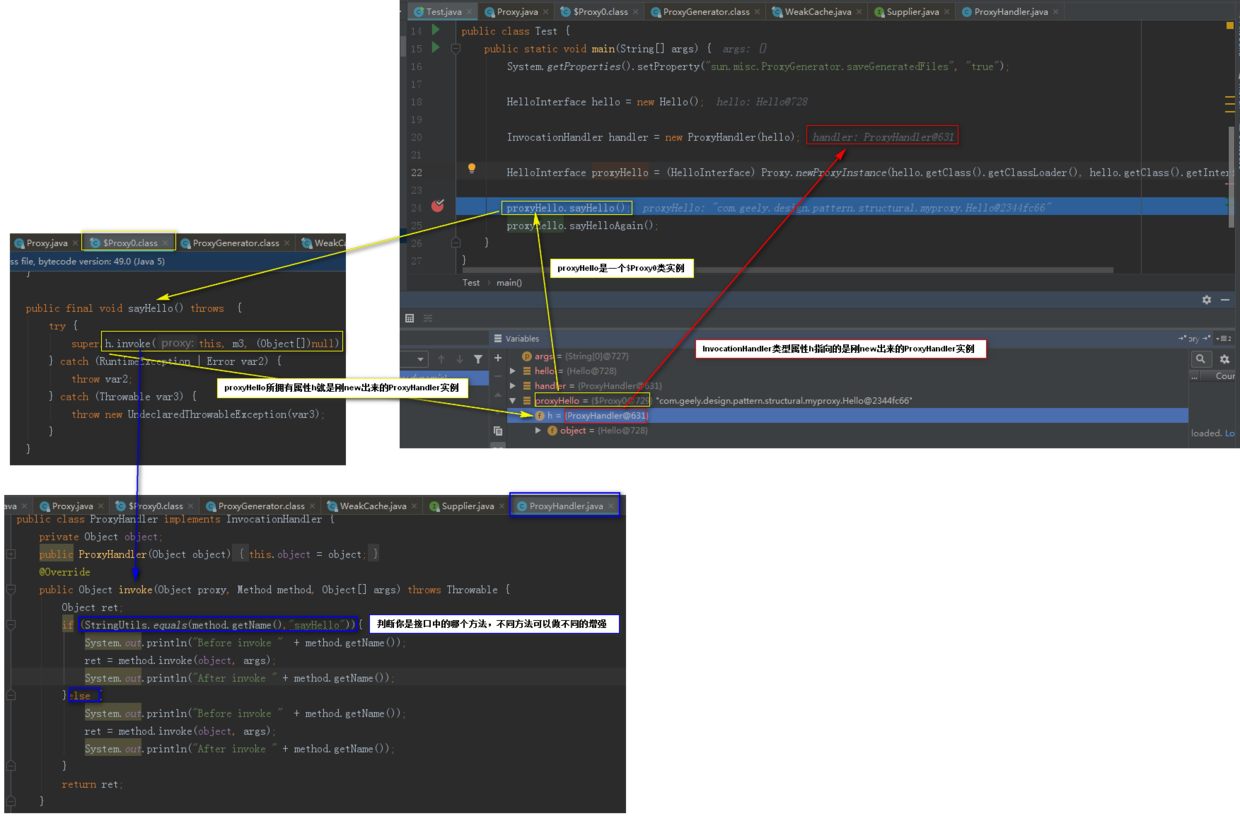Click the yellow warning indicator at top of editor
The height and width of the screenshot is (816, 1240).
coord(1230,25)
